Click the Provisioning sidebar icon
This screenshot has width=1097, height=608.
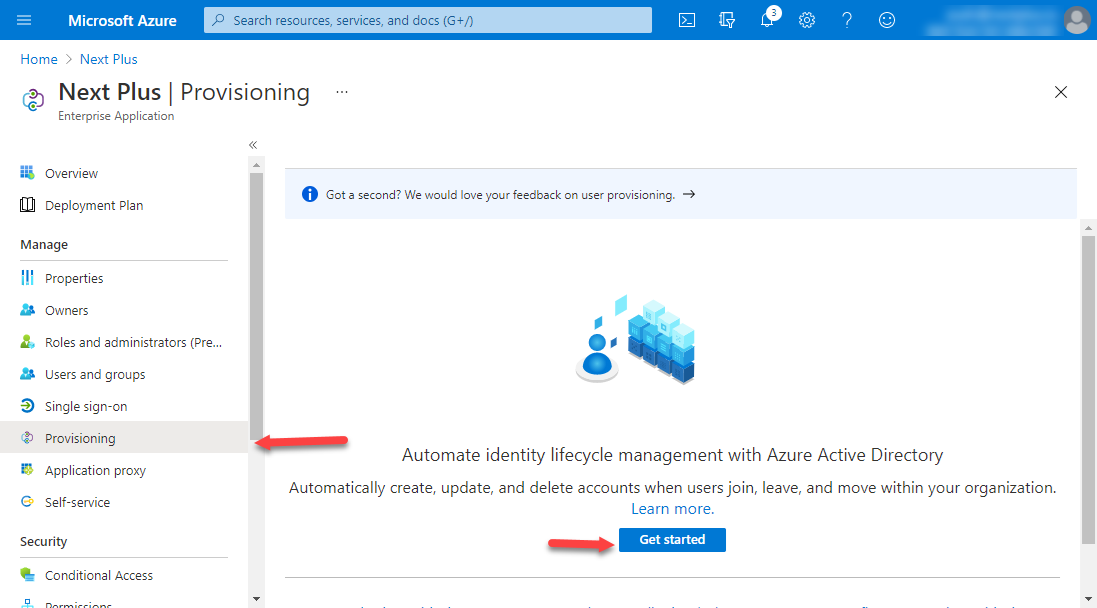[27, 438]
